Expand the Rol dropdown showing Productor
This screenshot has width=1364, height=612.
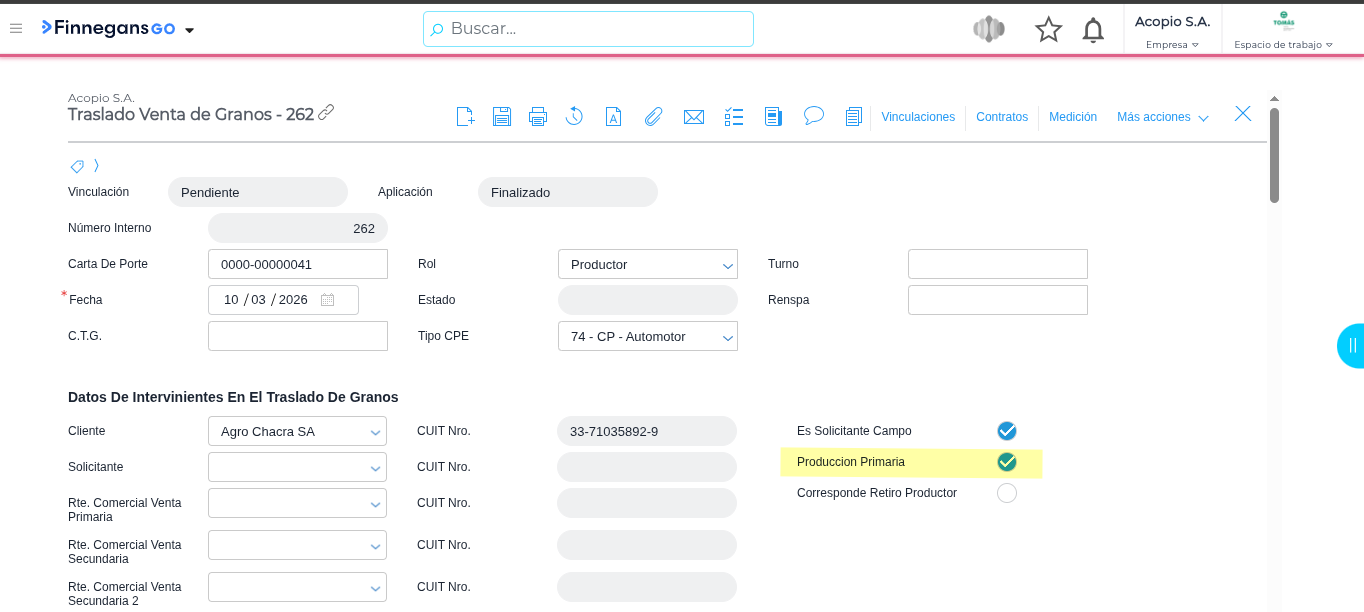[648, 265]
